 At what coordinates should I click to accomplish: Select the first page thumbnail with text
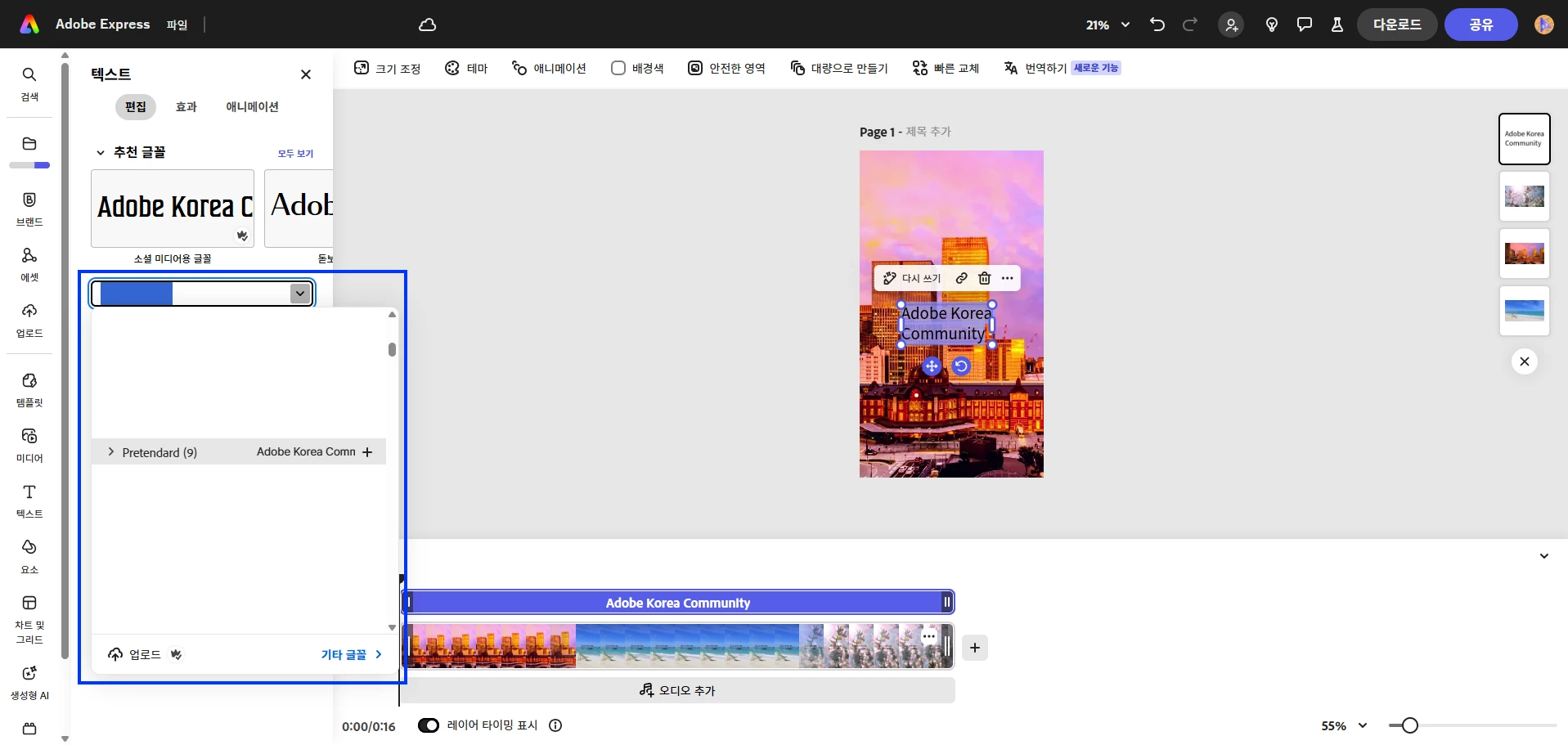1524,139
